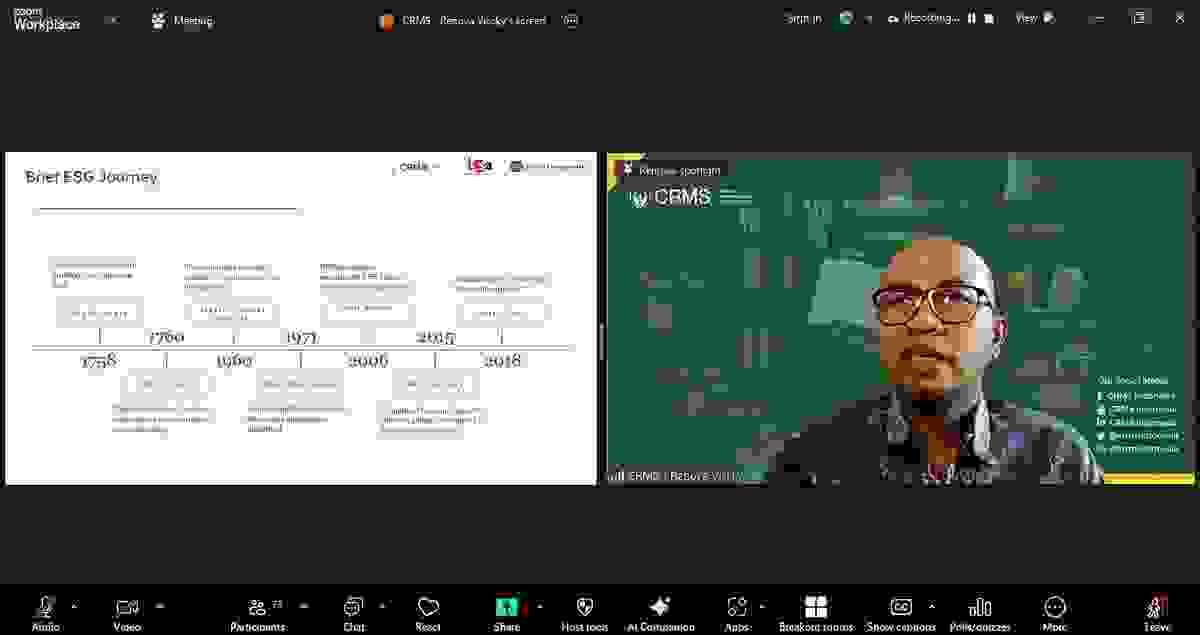Pause the recording
1200x635 pixels.
pos(971,19)
